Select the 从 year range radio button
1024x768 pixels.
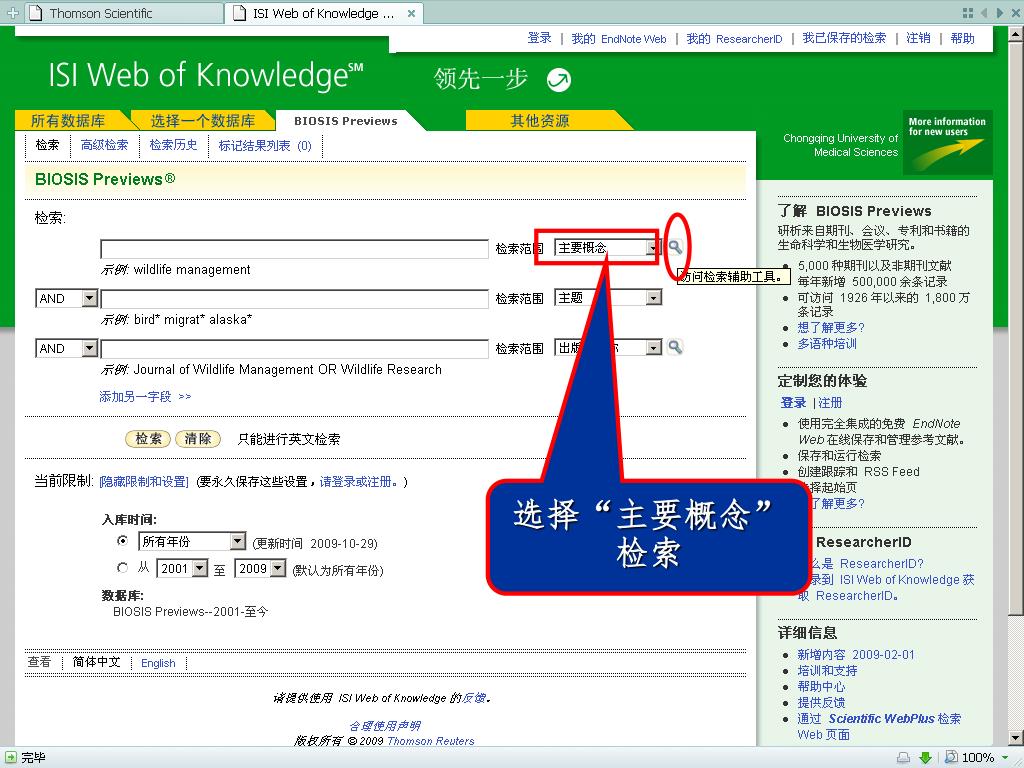122,568
